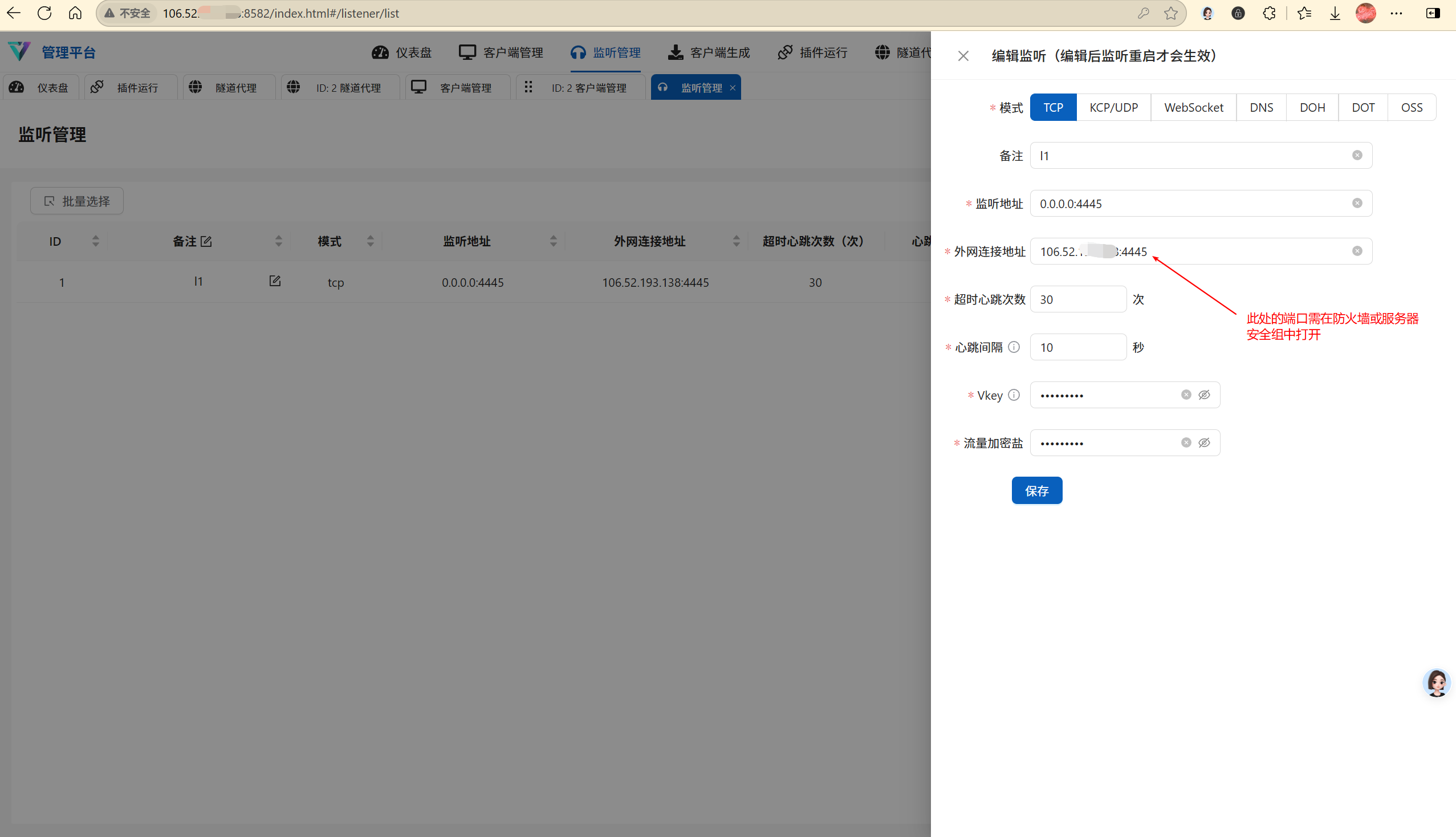The width and height of the screenshot is (1456, 837).
Task: Clear the 流量加密盐 field
Action: [x=1186, y=442]
